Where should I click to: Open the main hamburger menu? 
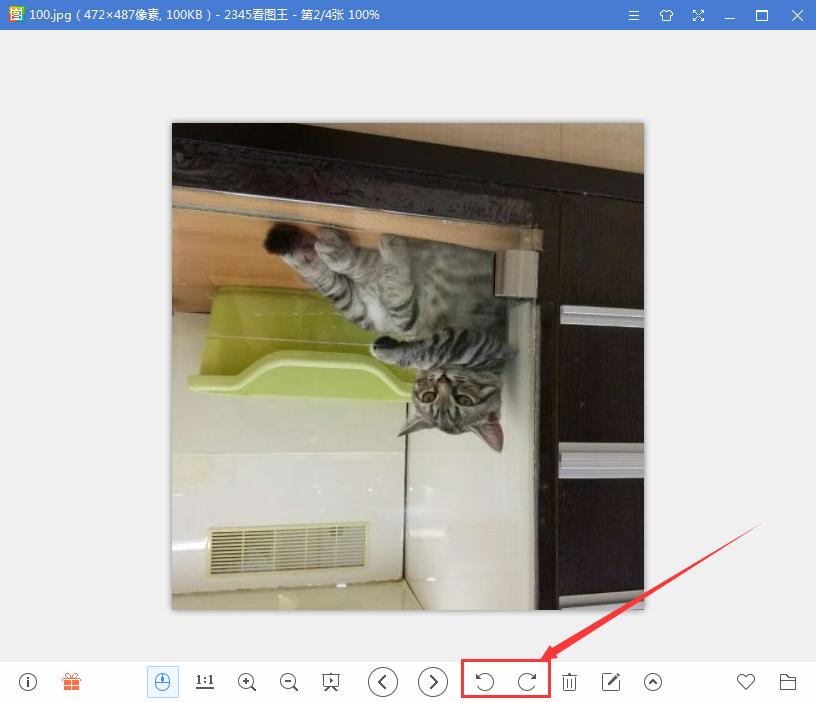pyautogui.click(x=634, y=16)
